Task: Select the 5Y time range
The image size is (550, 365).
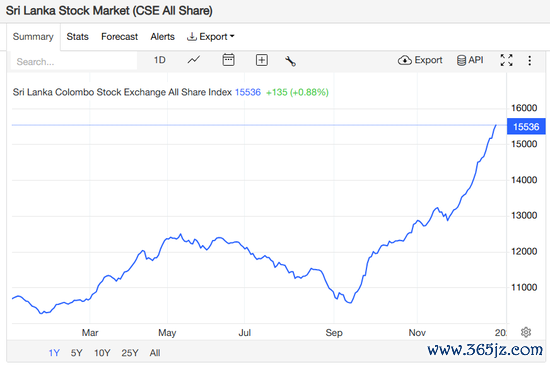Action: click(76, 353)
